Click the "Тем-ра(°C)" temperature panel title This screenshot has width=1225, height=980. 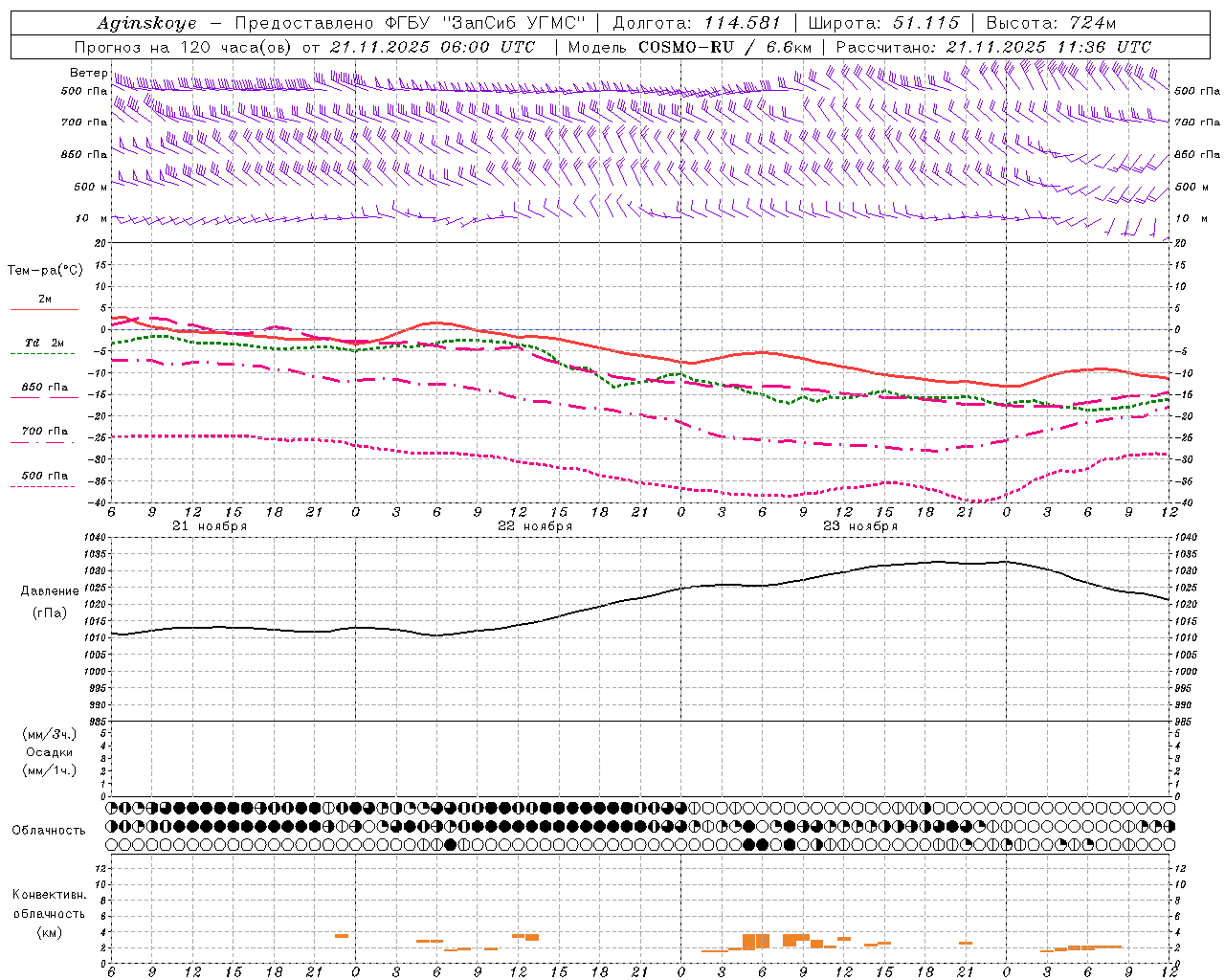click(45, 271)
